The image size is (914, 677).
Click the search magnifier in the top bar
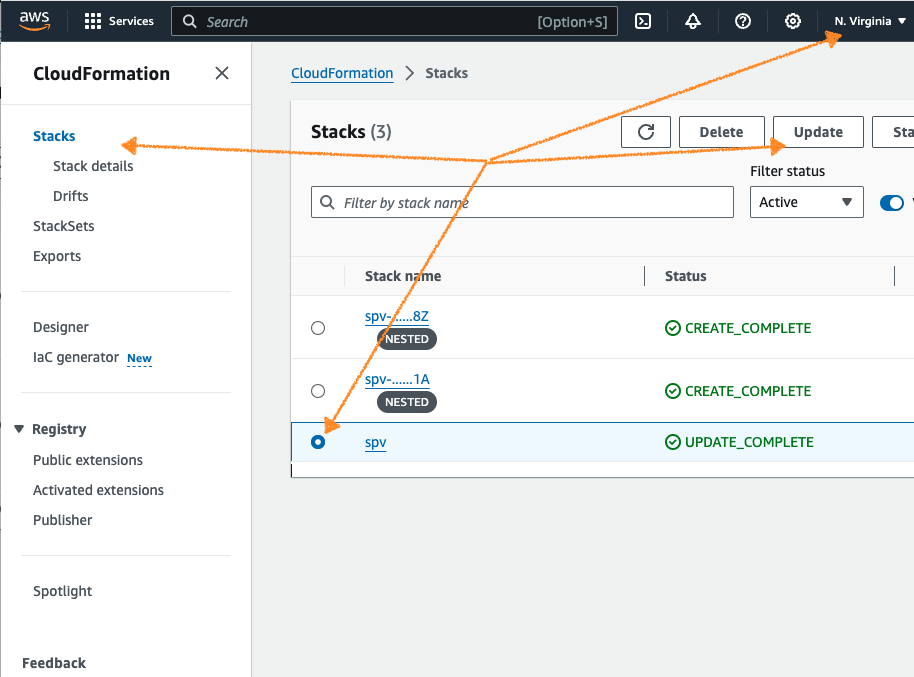(x=189, y=22)
